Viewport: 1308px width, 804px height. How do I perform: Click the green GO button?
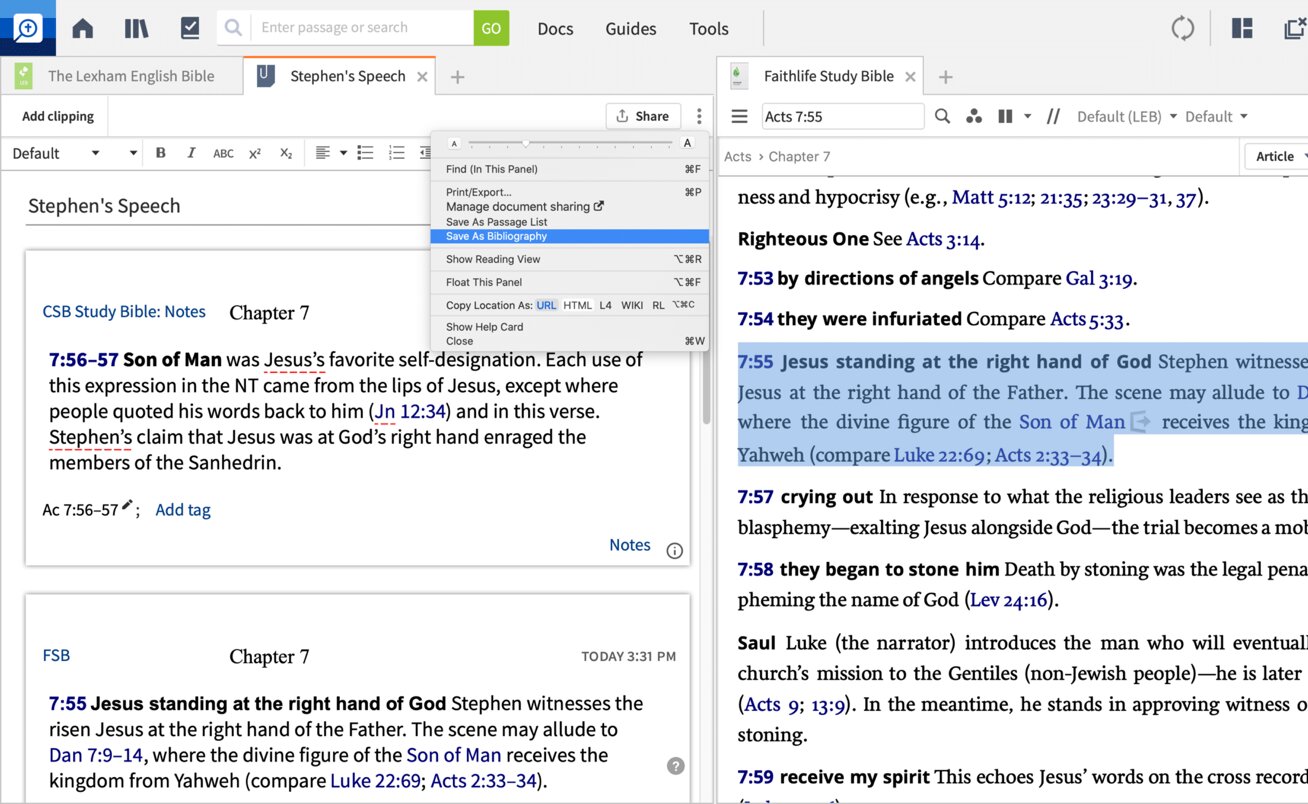(x=491, y=28)
